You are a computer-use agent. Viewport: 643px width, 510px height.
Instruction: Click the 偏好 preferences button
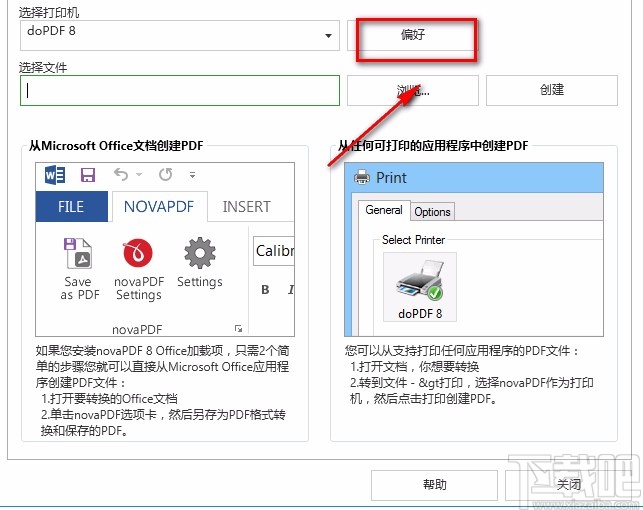point(413,35)
